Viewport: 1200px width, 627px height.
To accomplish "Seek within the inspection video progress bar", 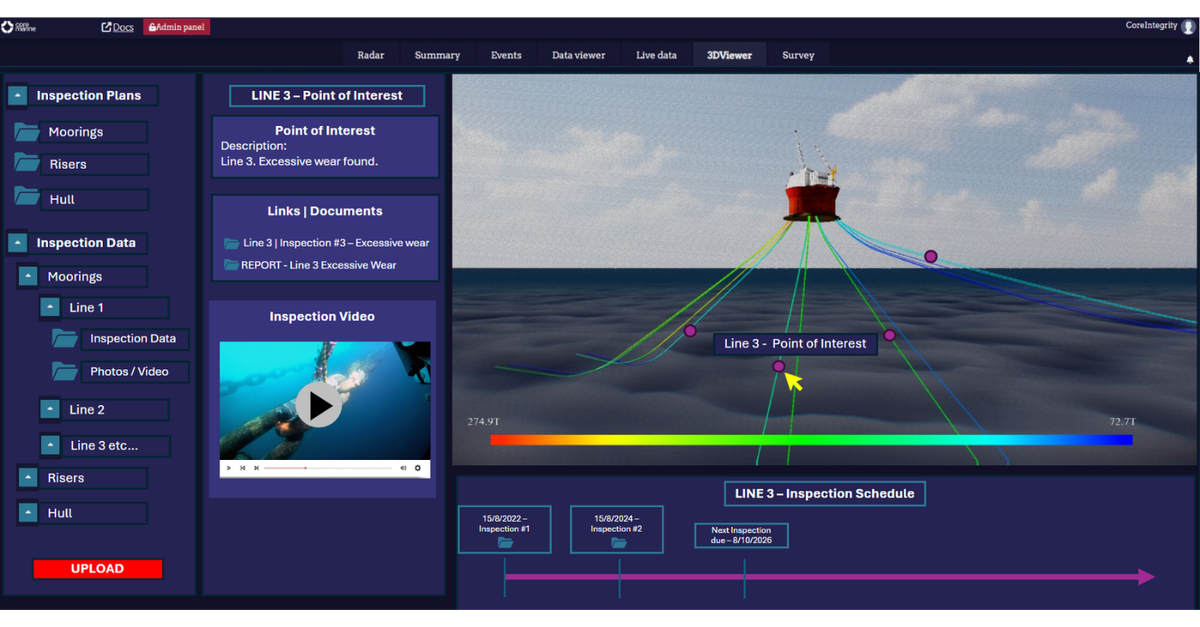I will pyautogui.click(x=330, y=468).
